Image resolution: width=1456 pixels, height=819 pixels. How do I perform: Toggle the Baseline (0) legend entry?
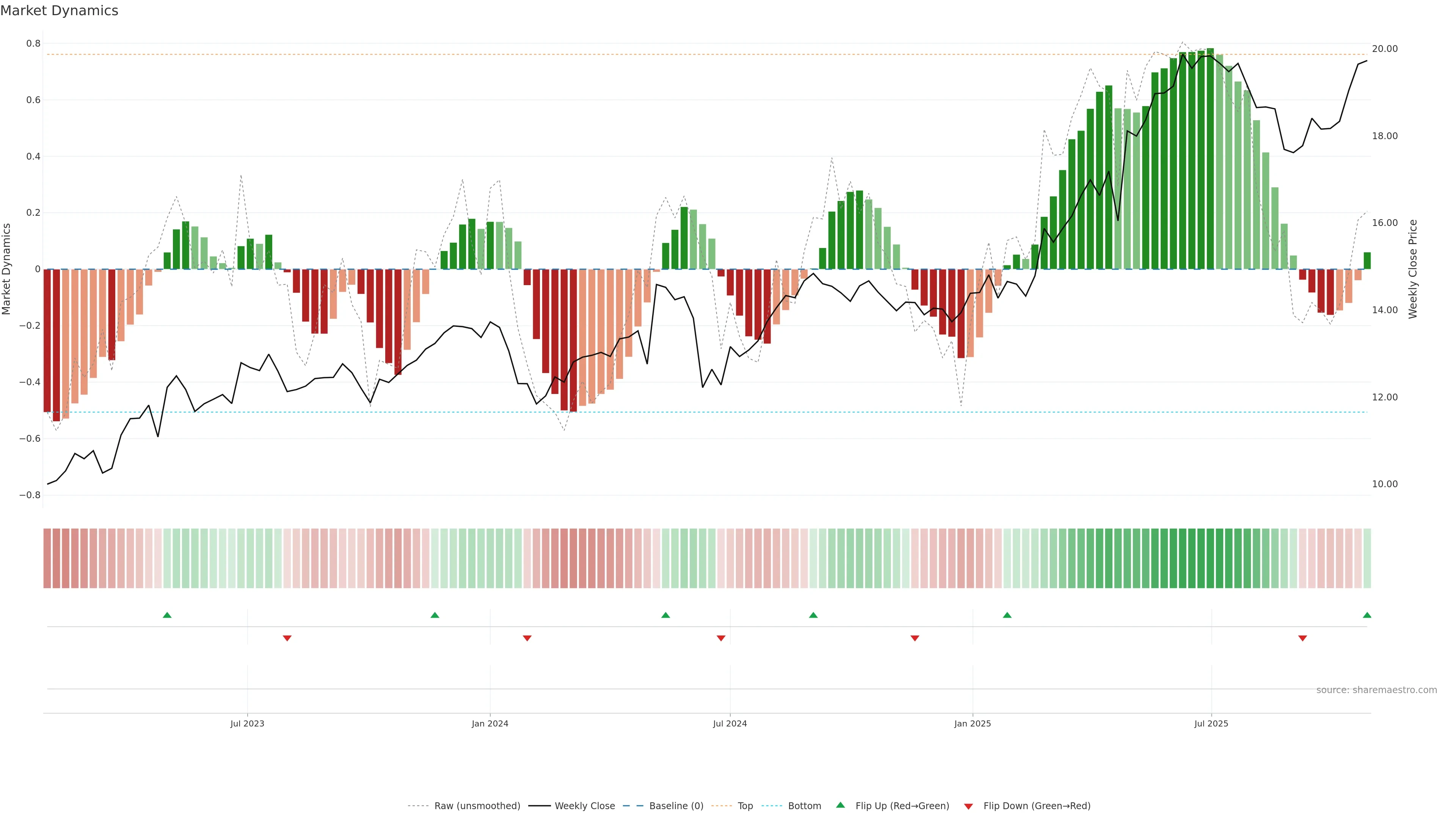(675, 806)
